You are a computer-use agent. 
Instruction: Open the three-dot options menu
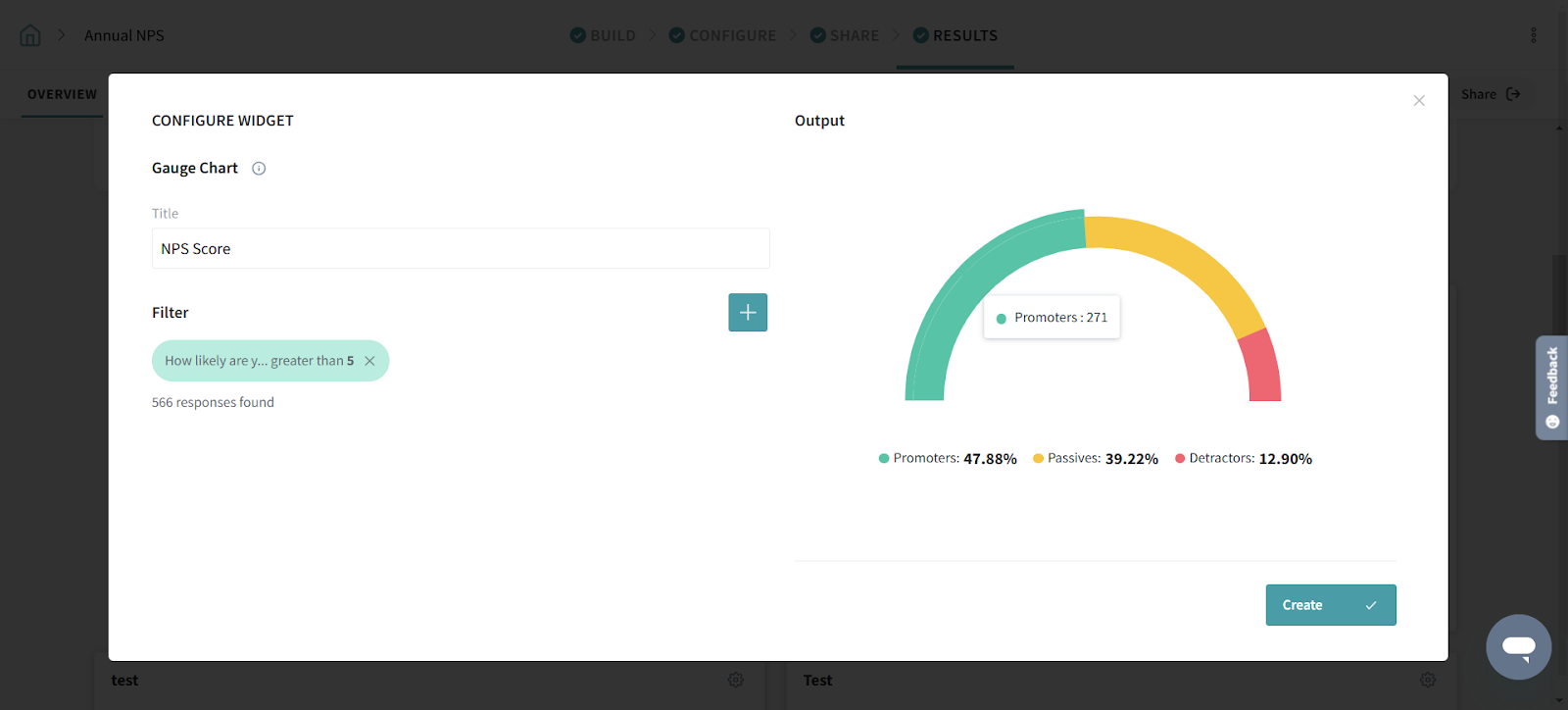(1533, 35)
